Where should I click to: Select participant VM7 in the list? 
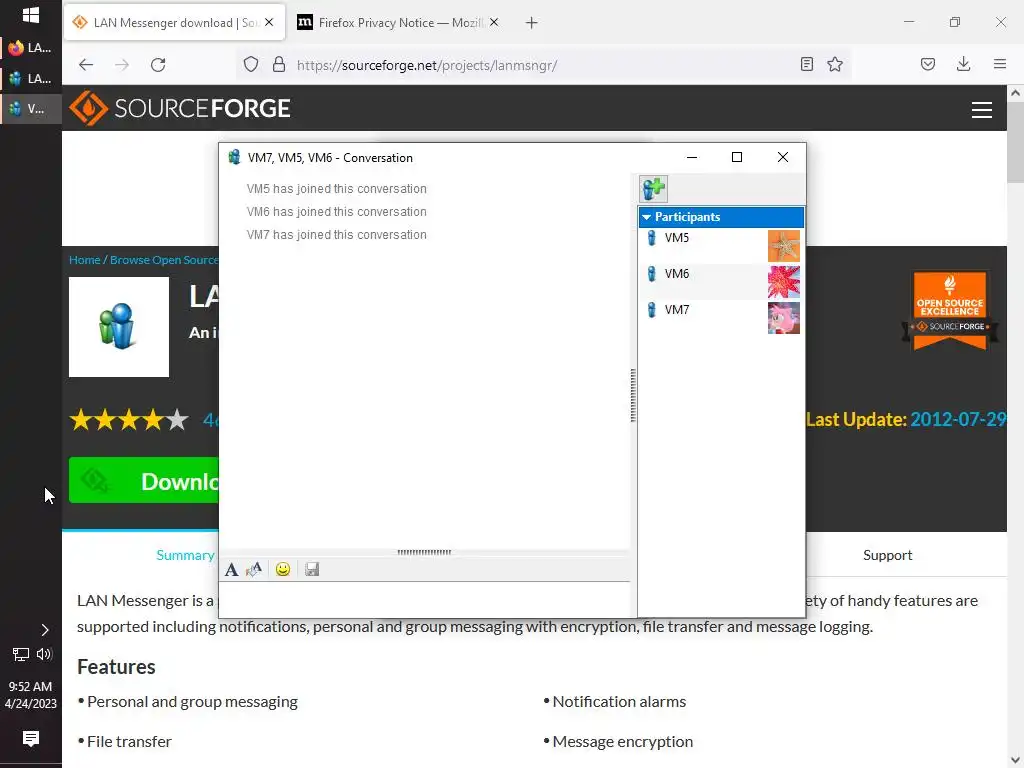721,317
